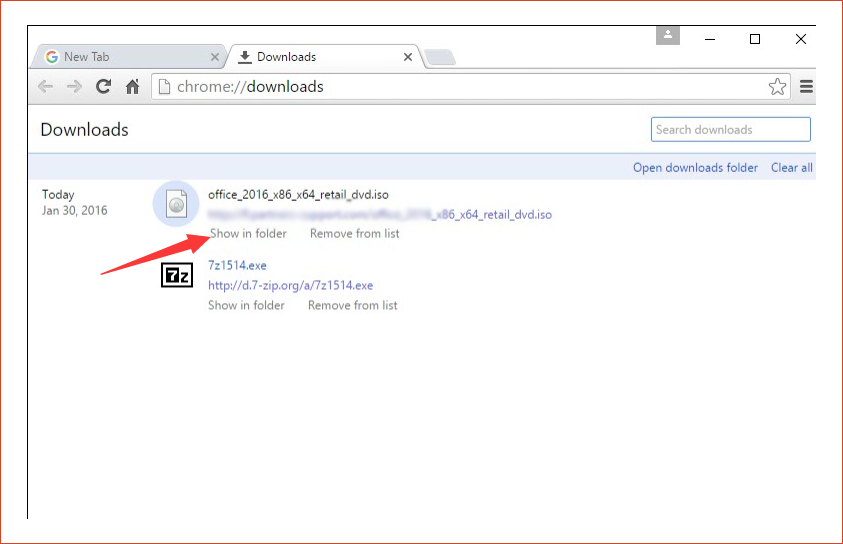This screenshot has height=544, width=843.
Task: Click the browser forward arrow button
Action: tap(74, 87)
